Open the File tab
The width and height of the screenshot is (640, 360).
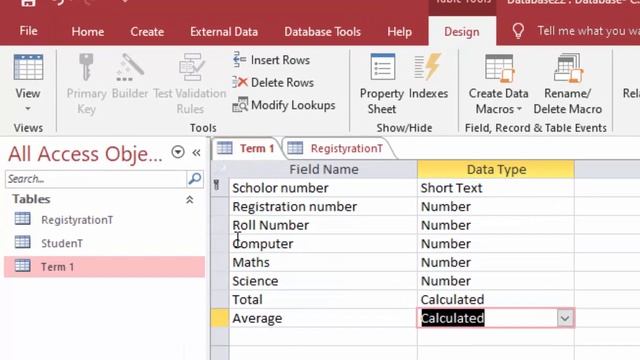coord(28,31)
